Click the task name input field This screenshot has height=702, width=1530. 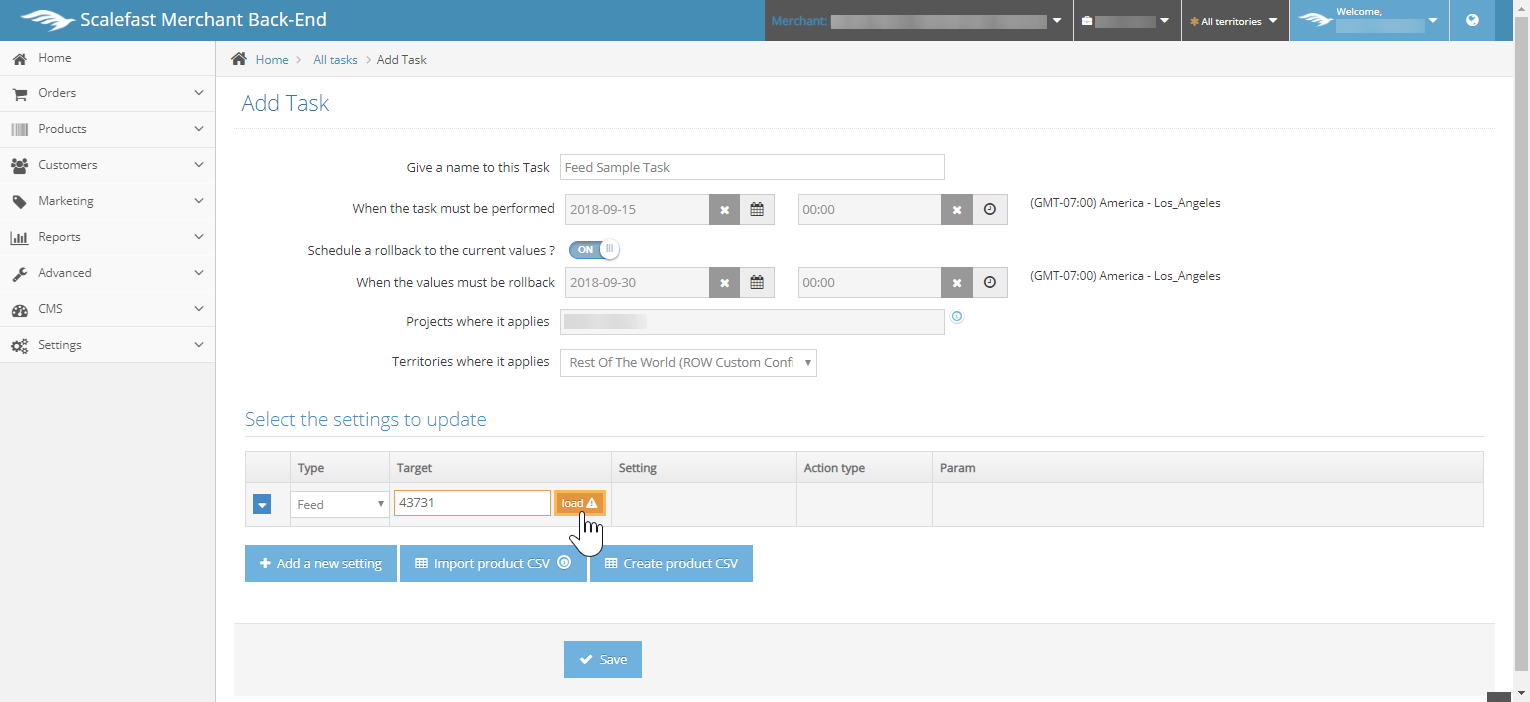pyautogui.click(x=752, y=167)
